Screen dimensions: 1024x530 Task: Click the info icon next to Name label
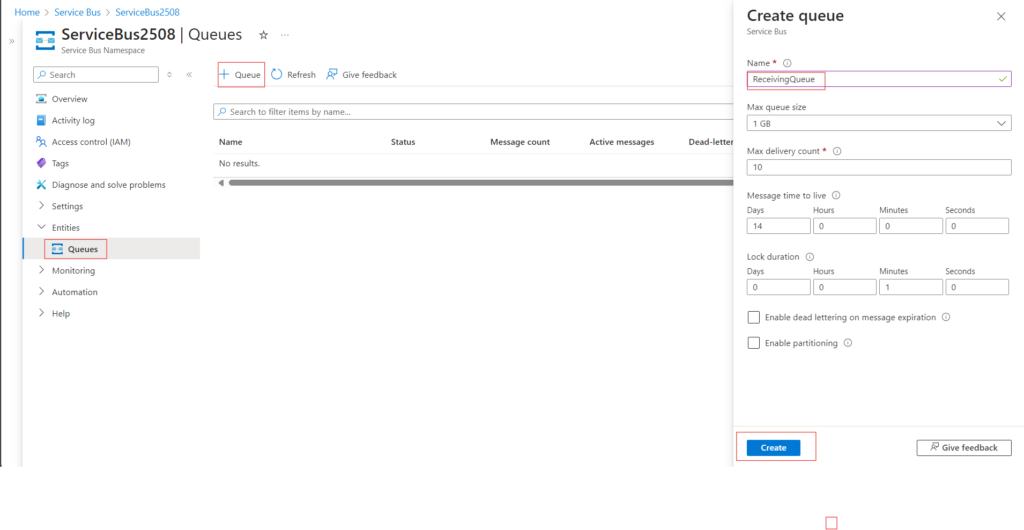[x=787, y=63]
